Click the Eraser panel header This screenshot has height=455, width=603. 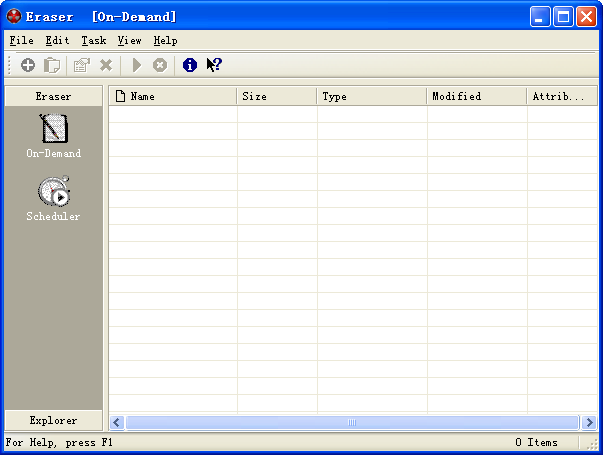pos(53,96)
